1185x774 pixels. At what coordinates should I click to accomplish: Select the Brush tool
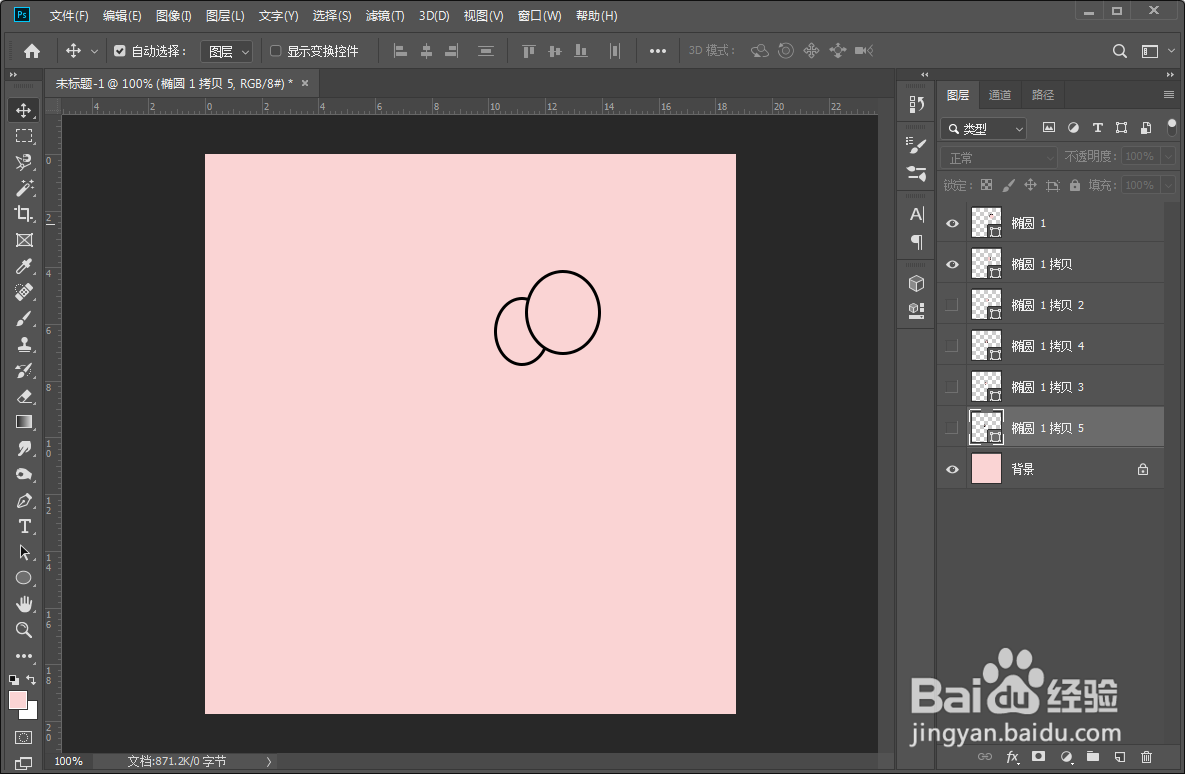[x=24, y=319]
